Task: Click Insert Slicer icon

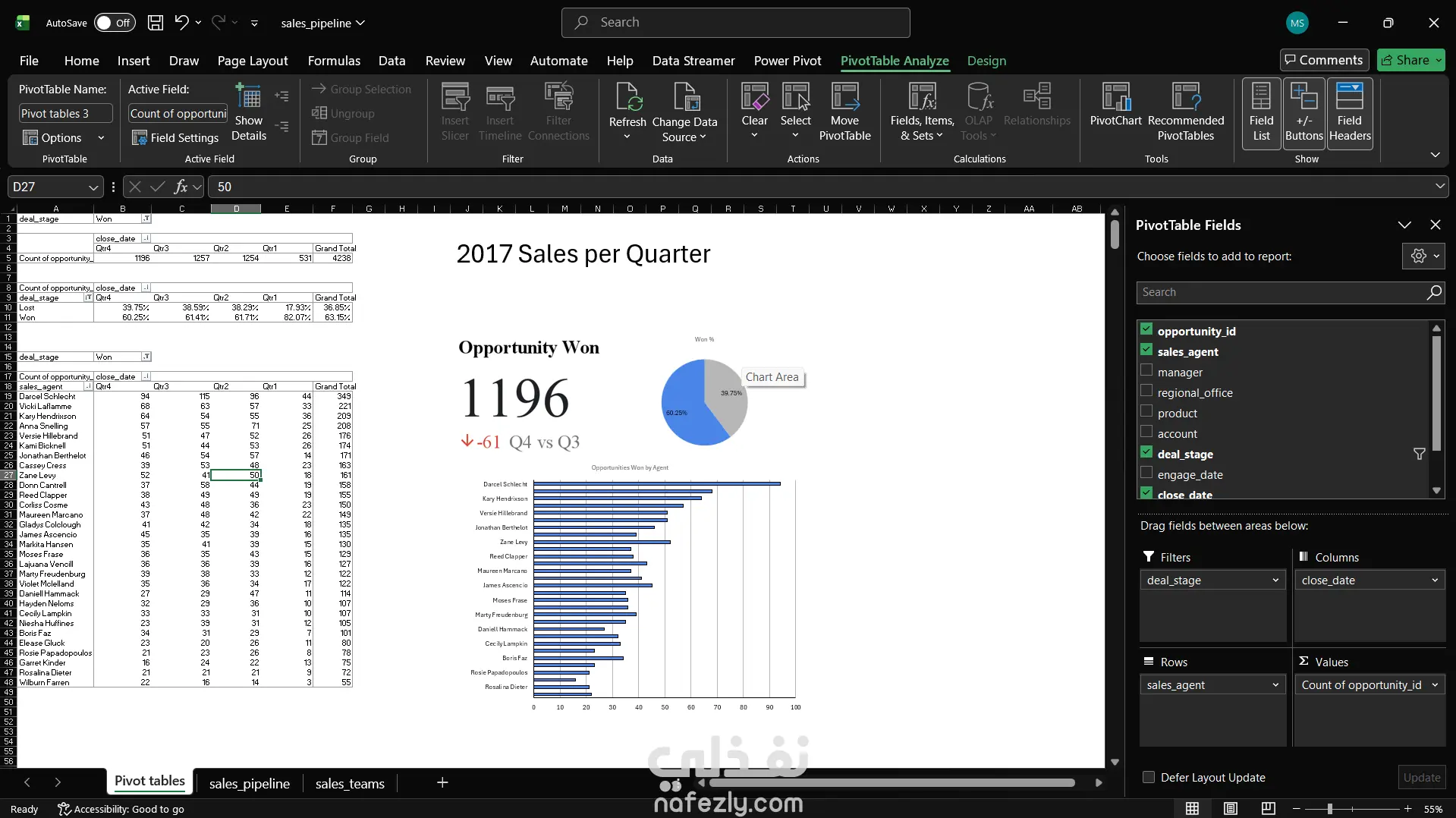Action: (x=454, y=97)
